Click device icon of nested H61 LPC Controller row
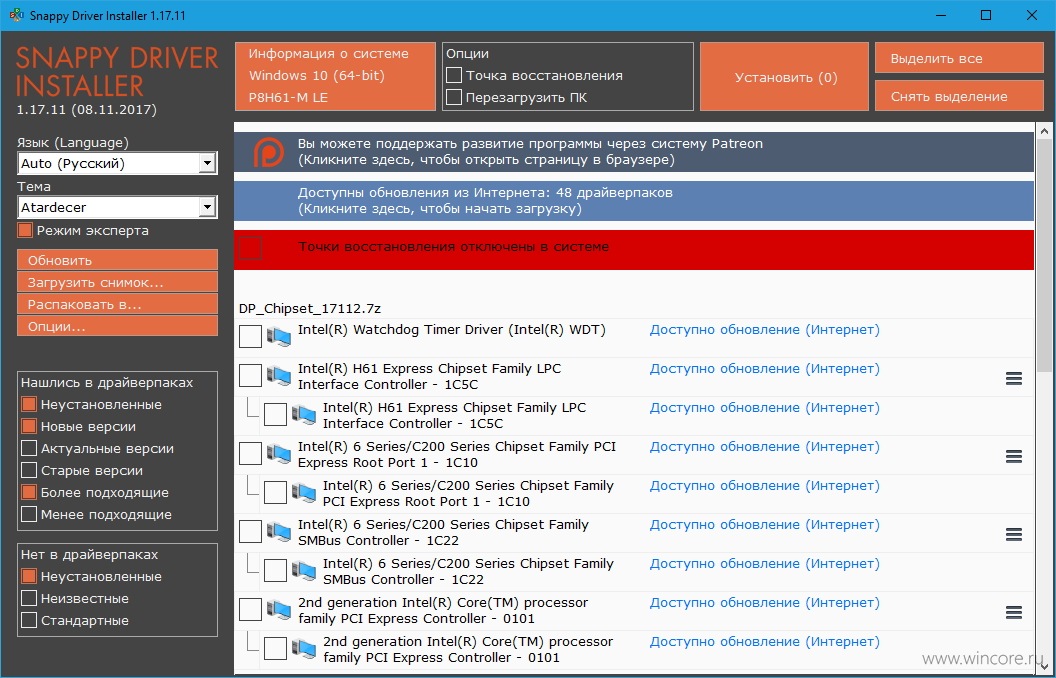1056x678 pixels. (304, 414)
